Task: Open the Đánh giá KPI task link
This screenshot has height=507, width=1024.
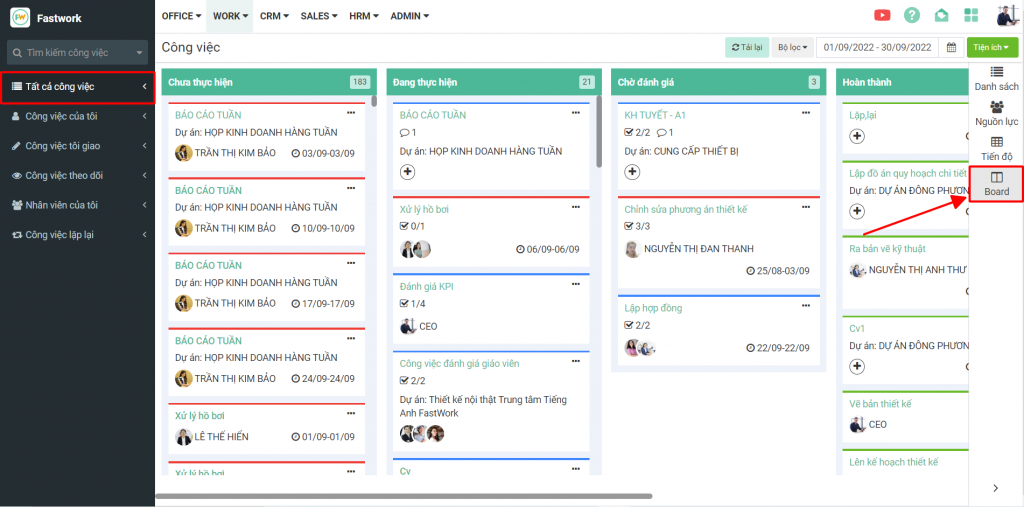Action: 426,286
